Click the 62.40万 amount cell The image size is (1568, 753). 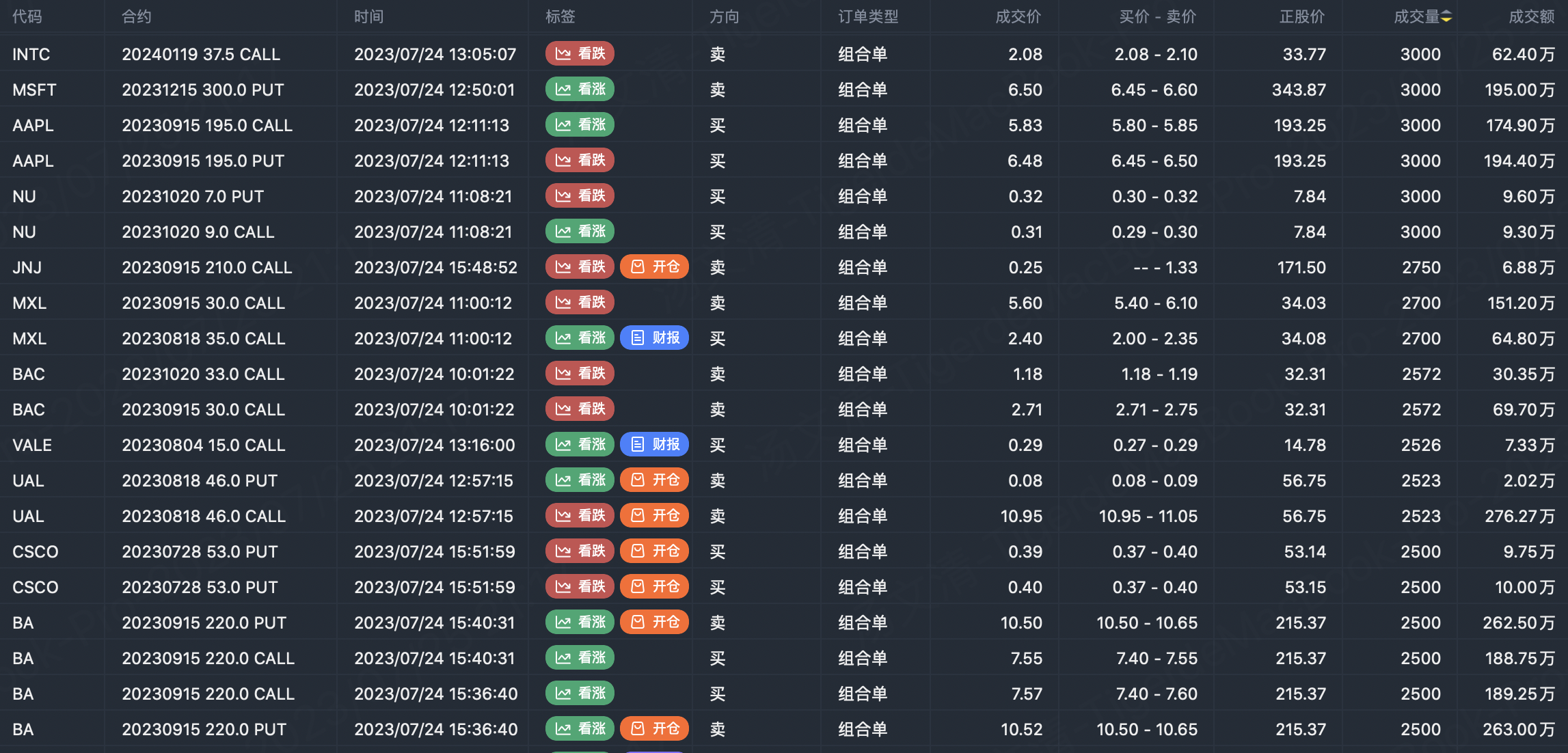tap(1524, 54)
